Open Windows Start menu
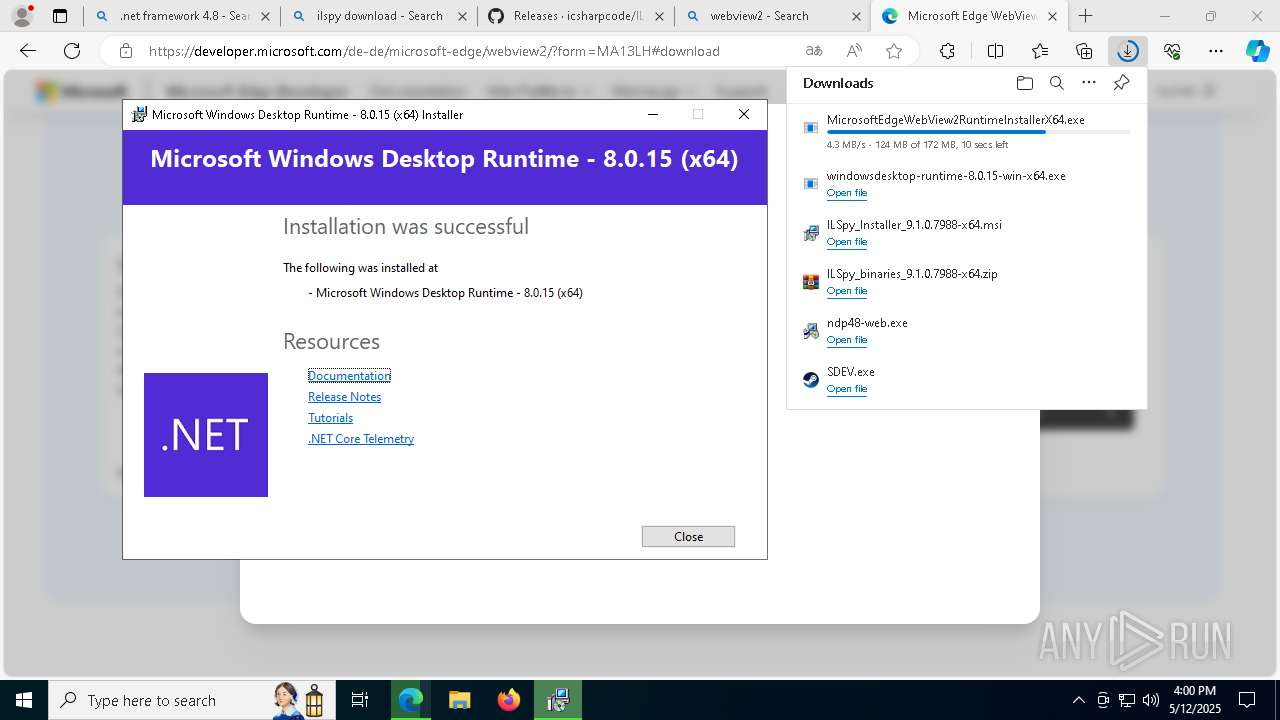The image size is (1280, 720). [x=23, y=700]
